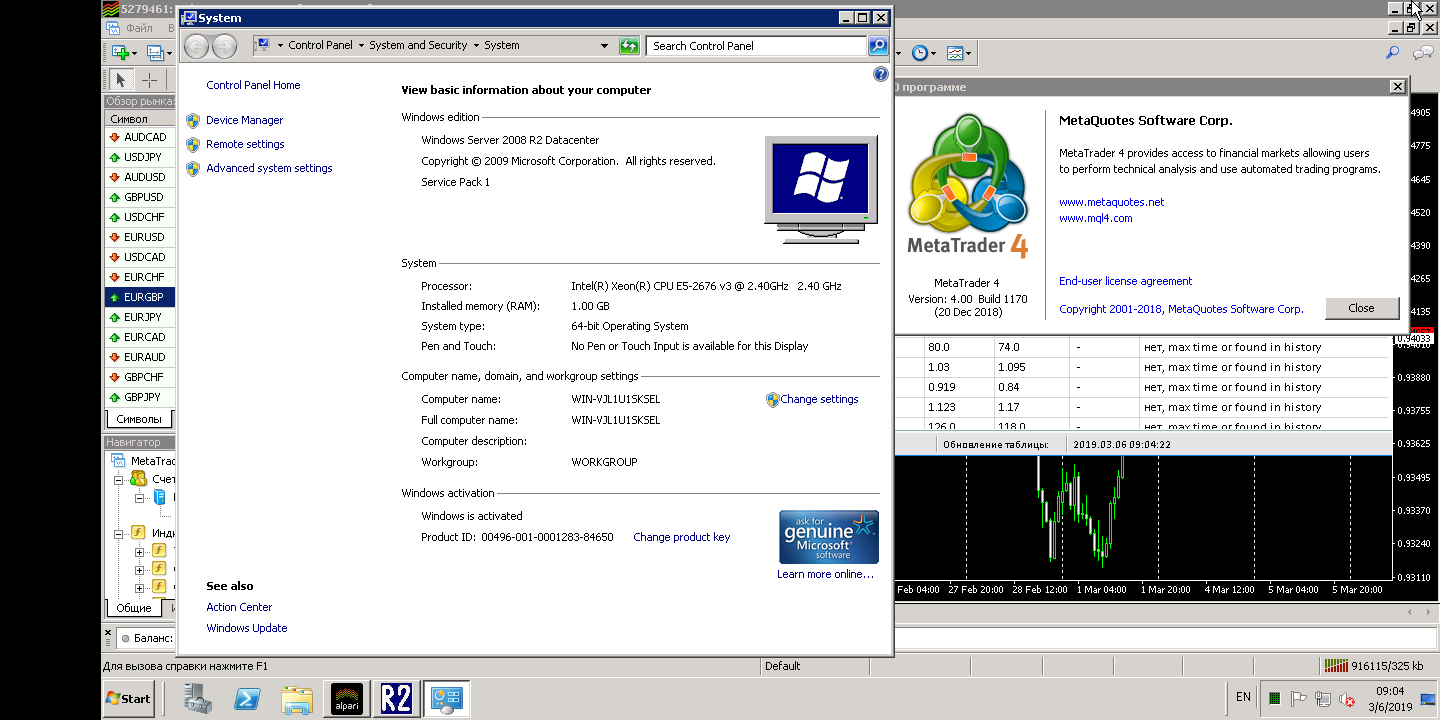Switch to Общие tab in Navigator

click(x=134, y=608)
